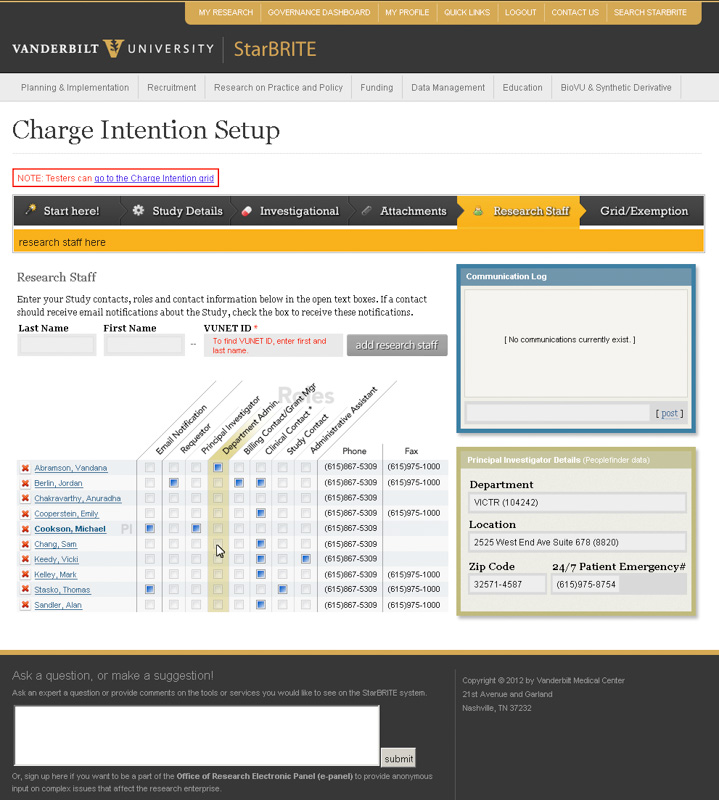Open QUICK LINKS in top bar
719x800 pixels.
(467, 12)
